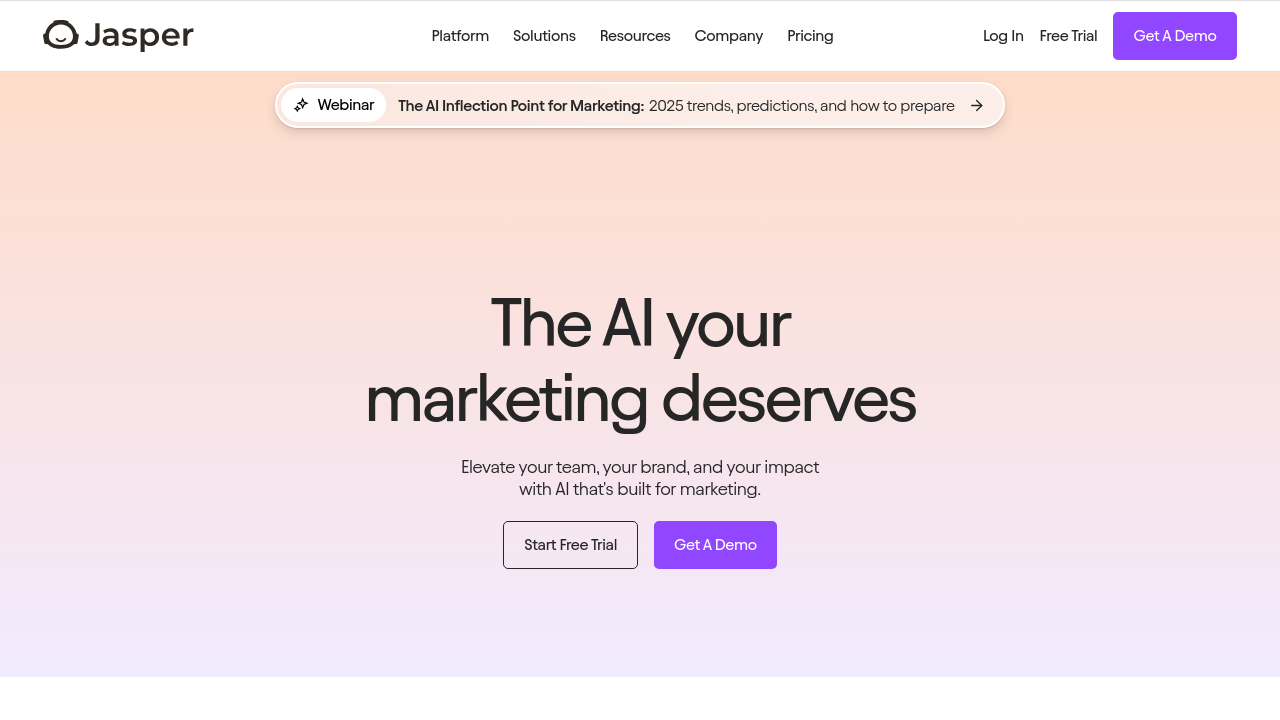Click the 'The AI your' headline line
1280x720 pixels.
pos(640,323)
